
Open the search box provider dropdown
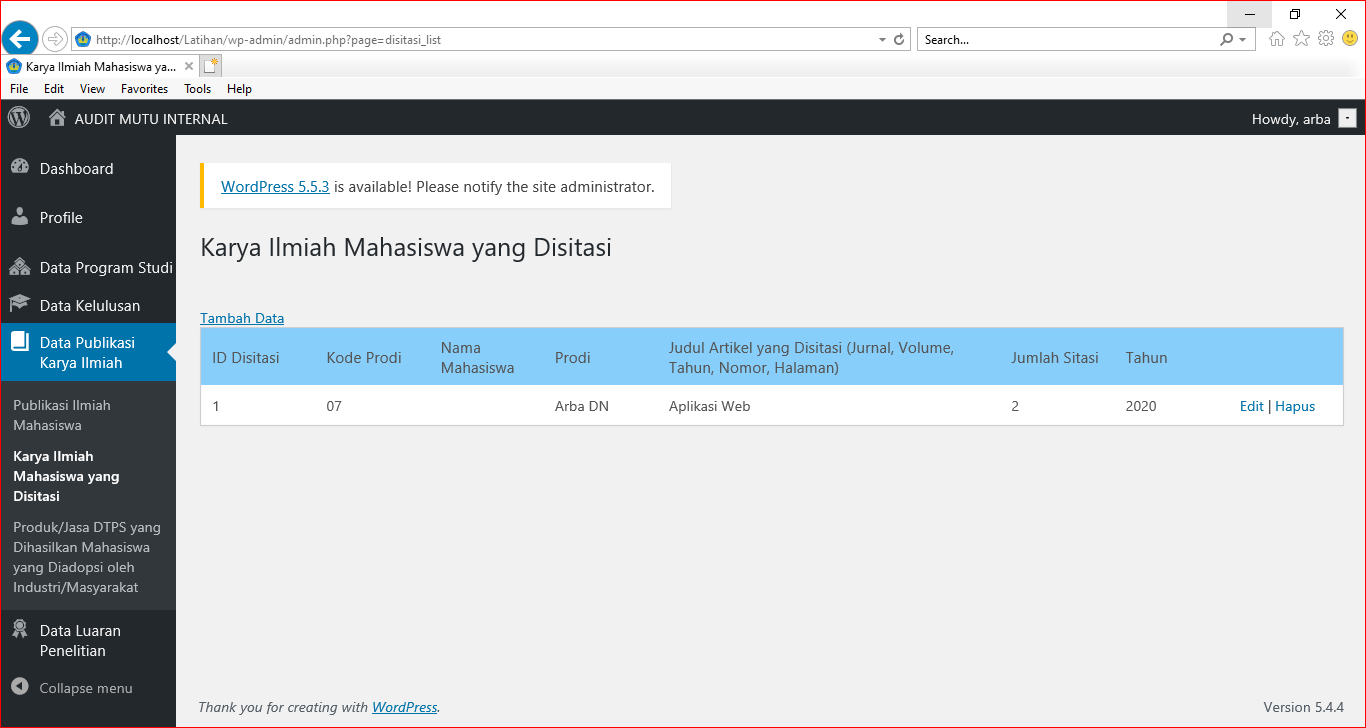pyautogui.click(x=1240, y=38)
